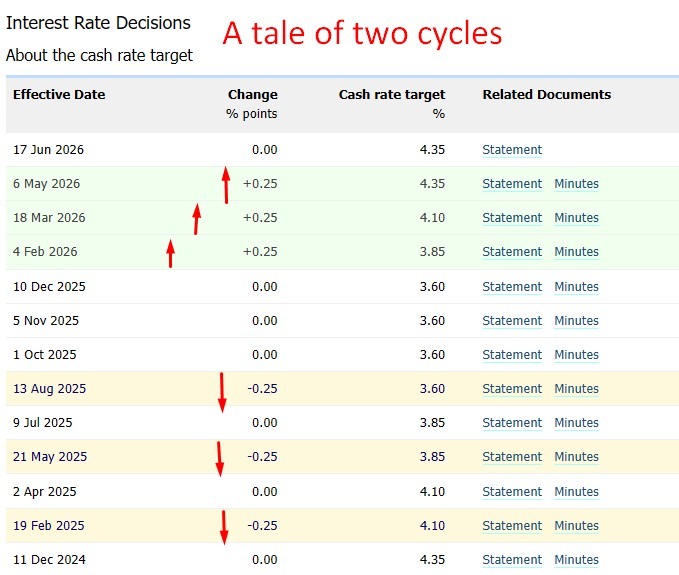679x575 pixels.
Task: Open the Minutes for 19 Feb 2025
Action: tap(576, 526)
